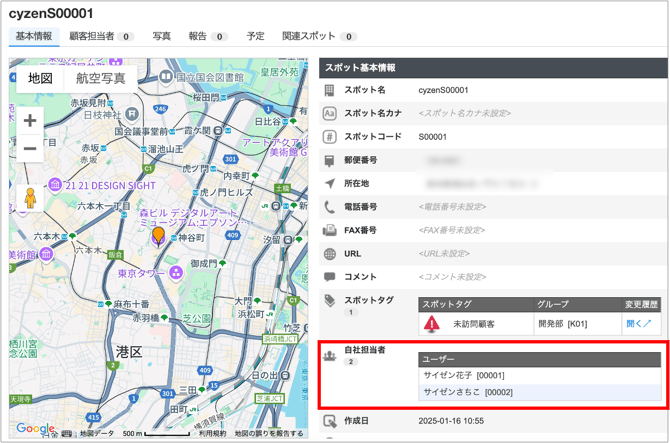The image size is (670, 443).
Task: Click the map zoom out minus button
Action: click(30, 150)
